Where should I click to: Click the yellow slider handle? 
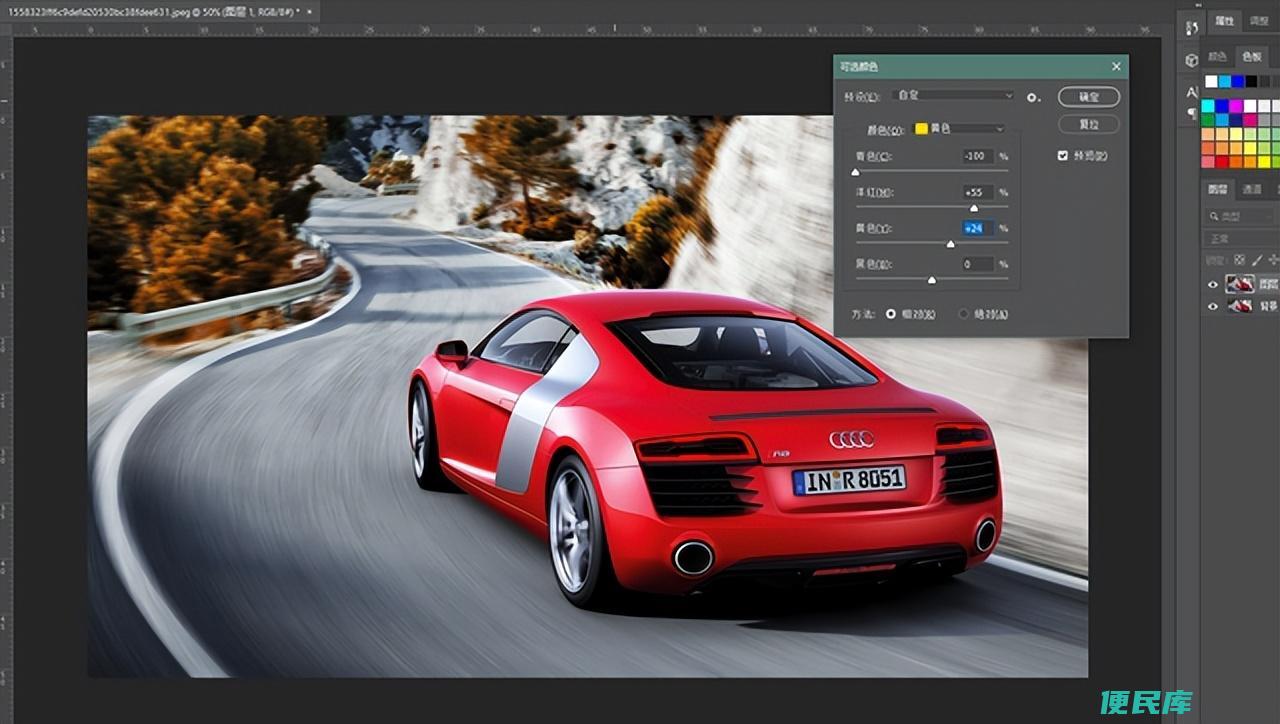tap(951, 244)
